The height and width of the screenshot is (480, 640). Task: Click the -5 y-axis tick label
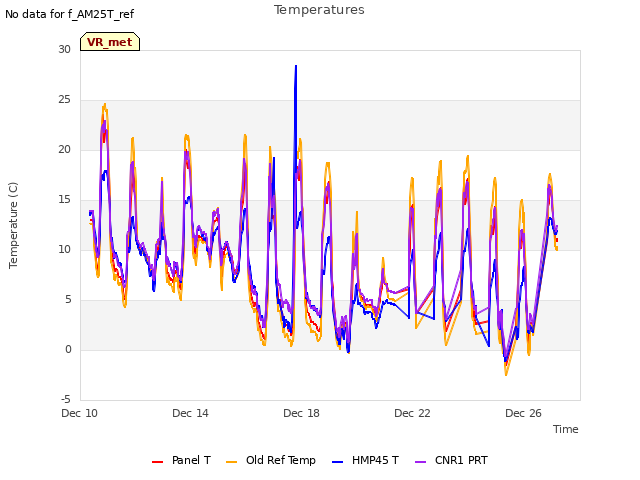coord(66,399)
